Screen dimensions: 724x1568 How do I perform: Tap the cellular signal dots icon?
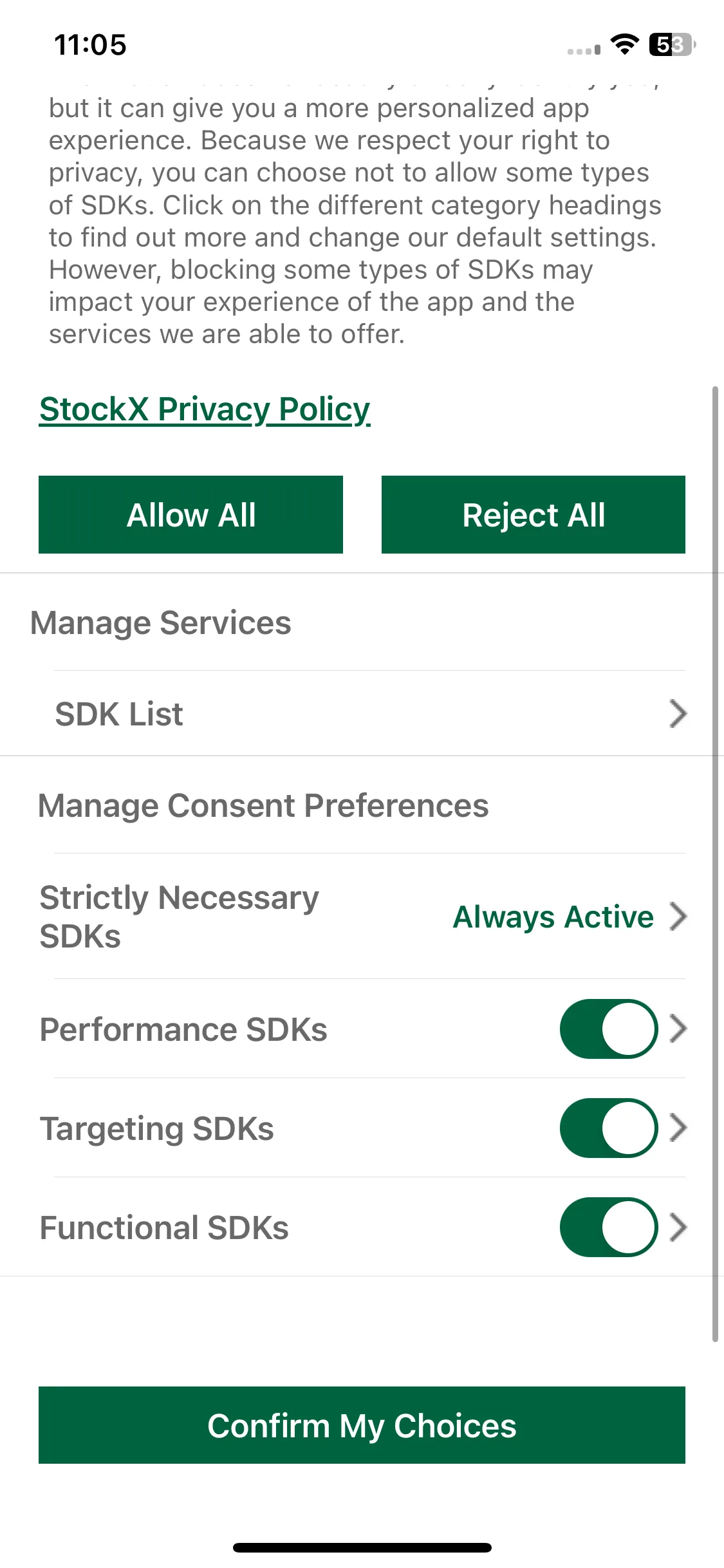(584, 50)
